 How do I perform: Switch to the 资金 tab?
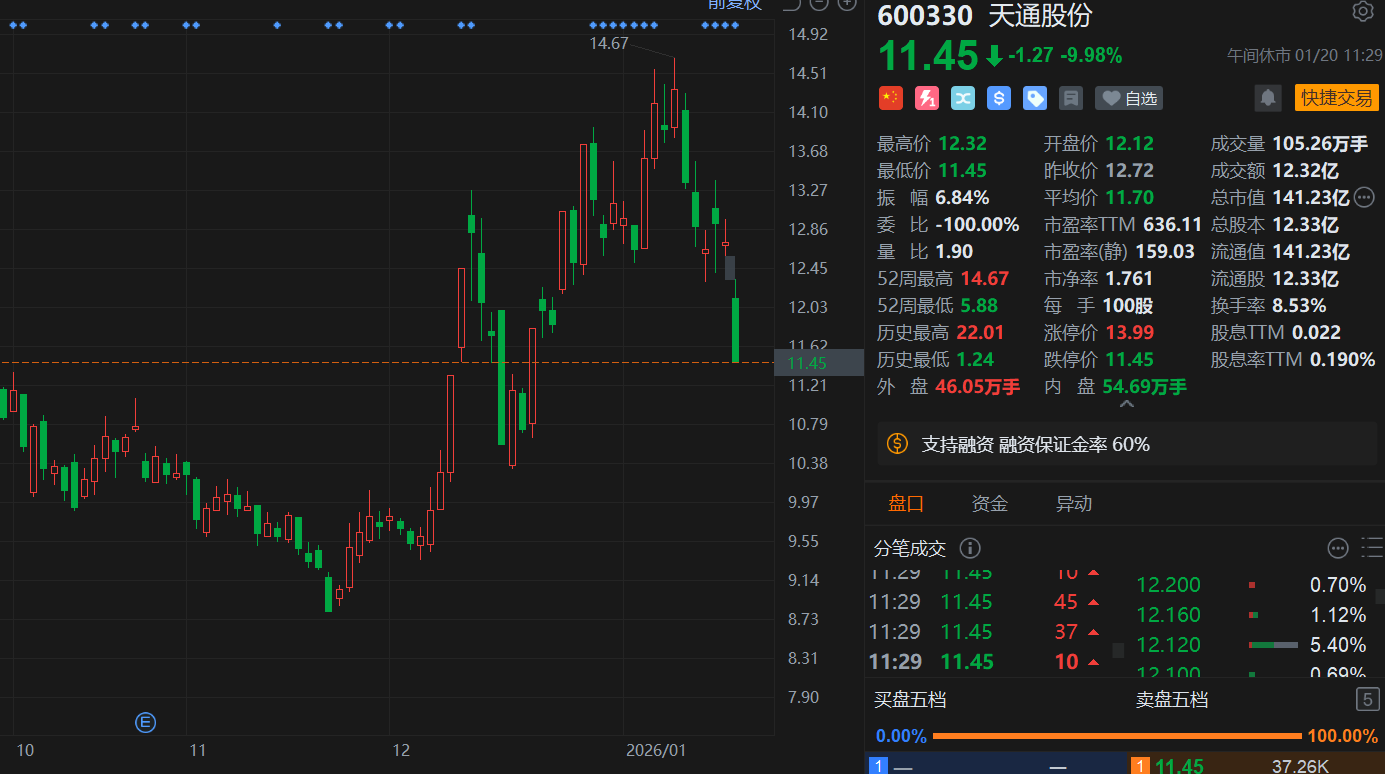coord(990,504)
